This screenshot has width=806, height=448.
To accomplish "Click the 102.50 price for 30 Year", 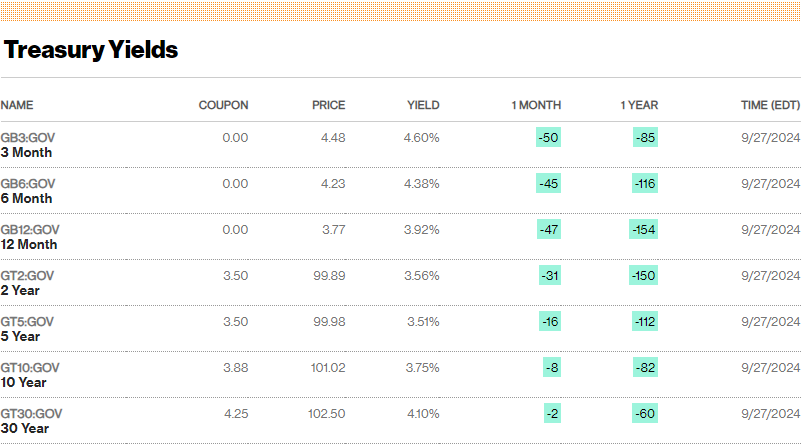I will point(327,413).
